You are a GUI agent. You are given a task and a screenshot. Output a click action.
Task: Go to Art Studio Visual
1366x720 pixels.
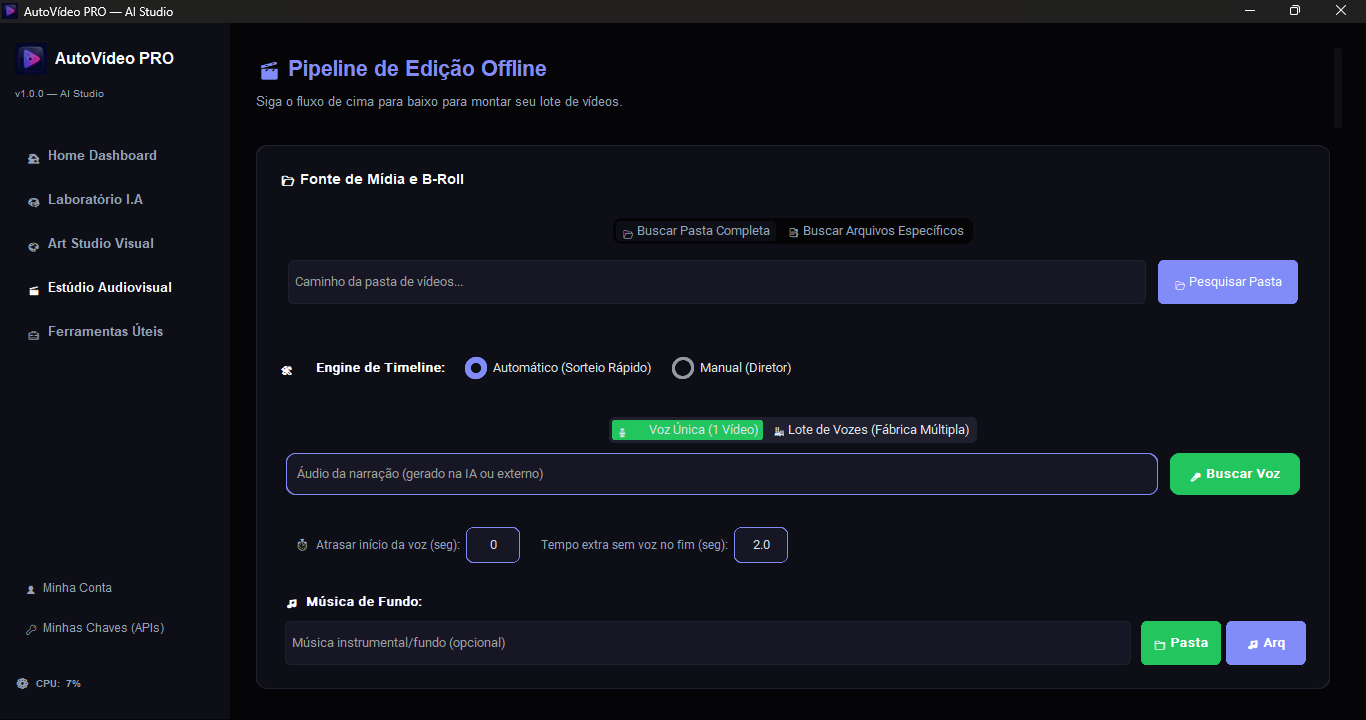[101, 244]
